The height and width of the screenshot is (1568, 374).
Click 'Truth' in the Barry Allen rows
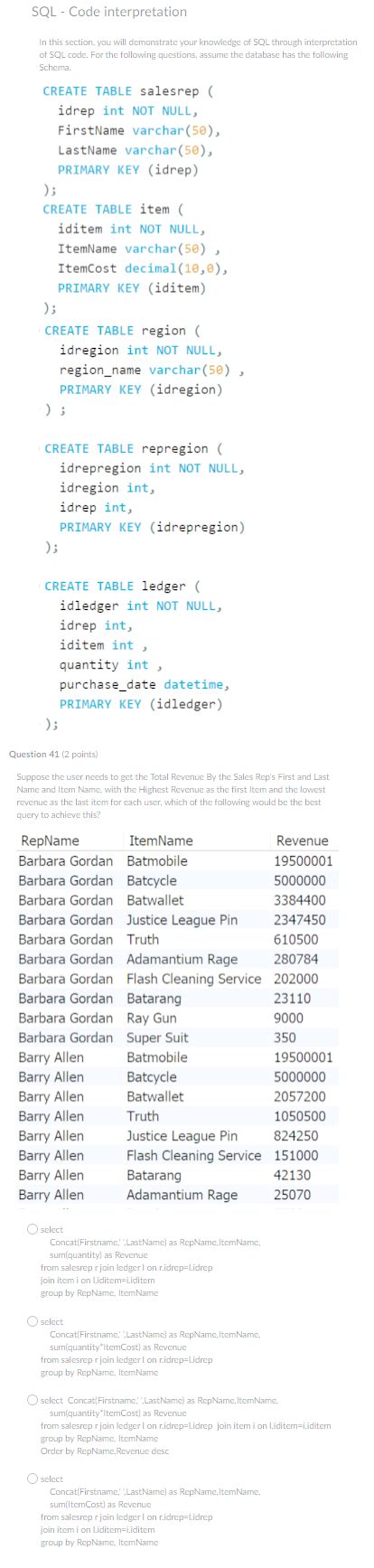pos(143,1116)
